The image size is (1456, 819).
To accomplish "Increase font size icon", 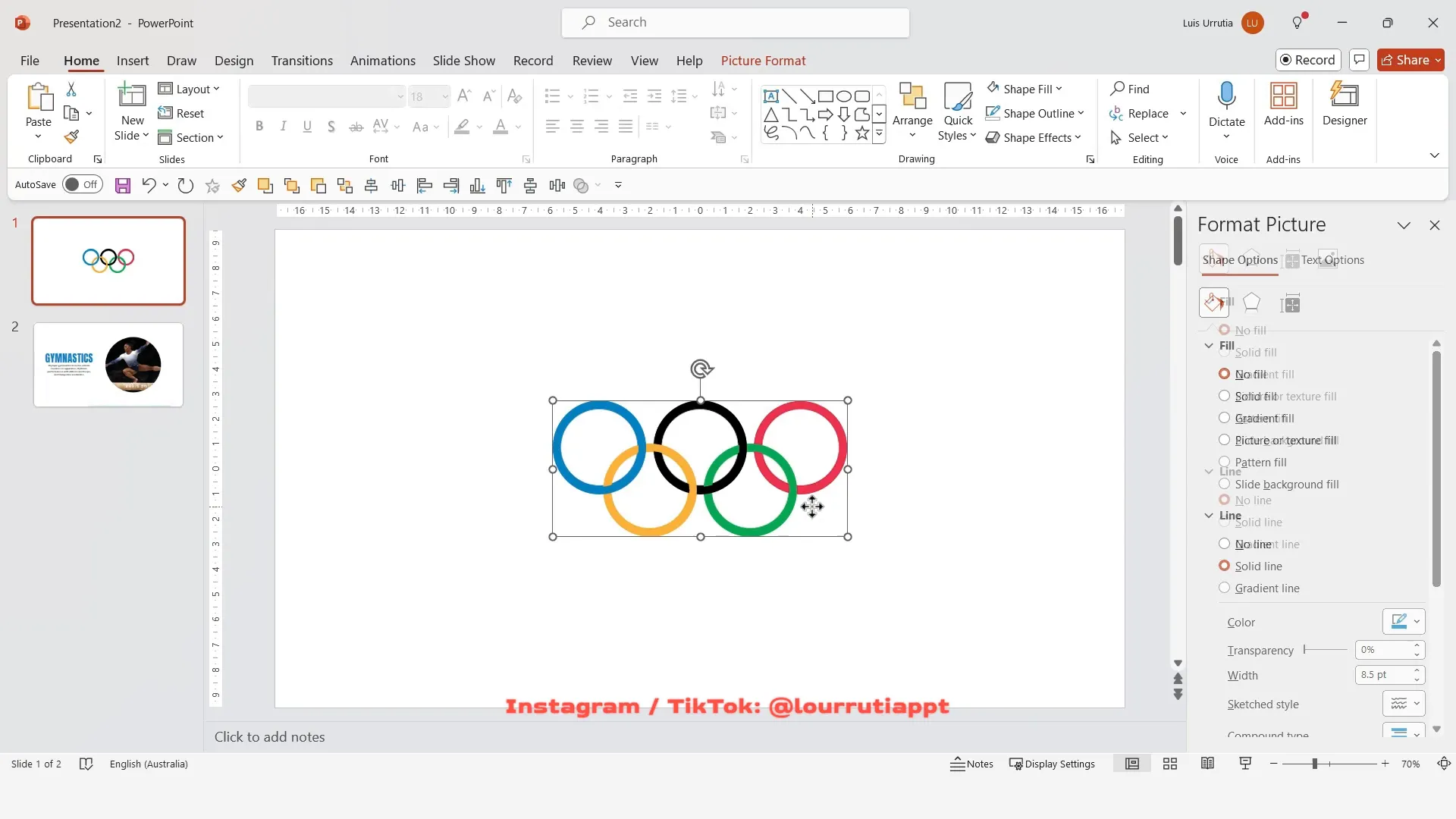I will (465, 96).
